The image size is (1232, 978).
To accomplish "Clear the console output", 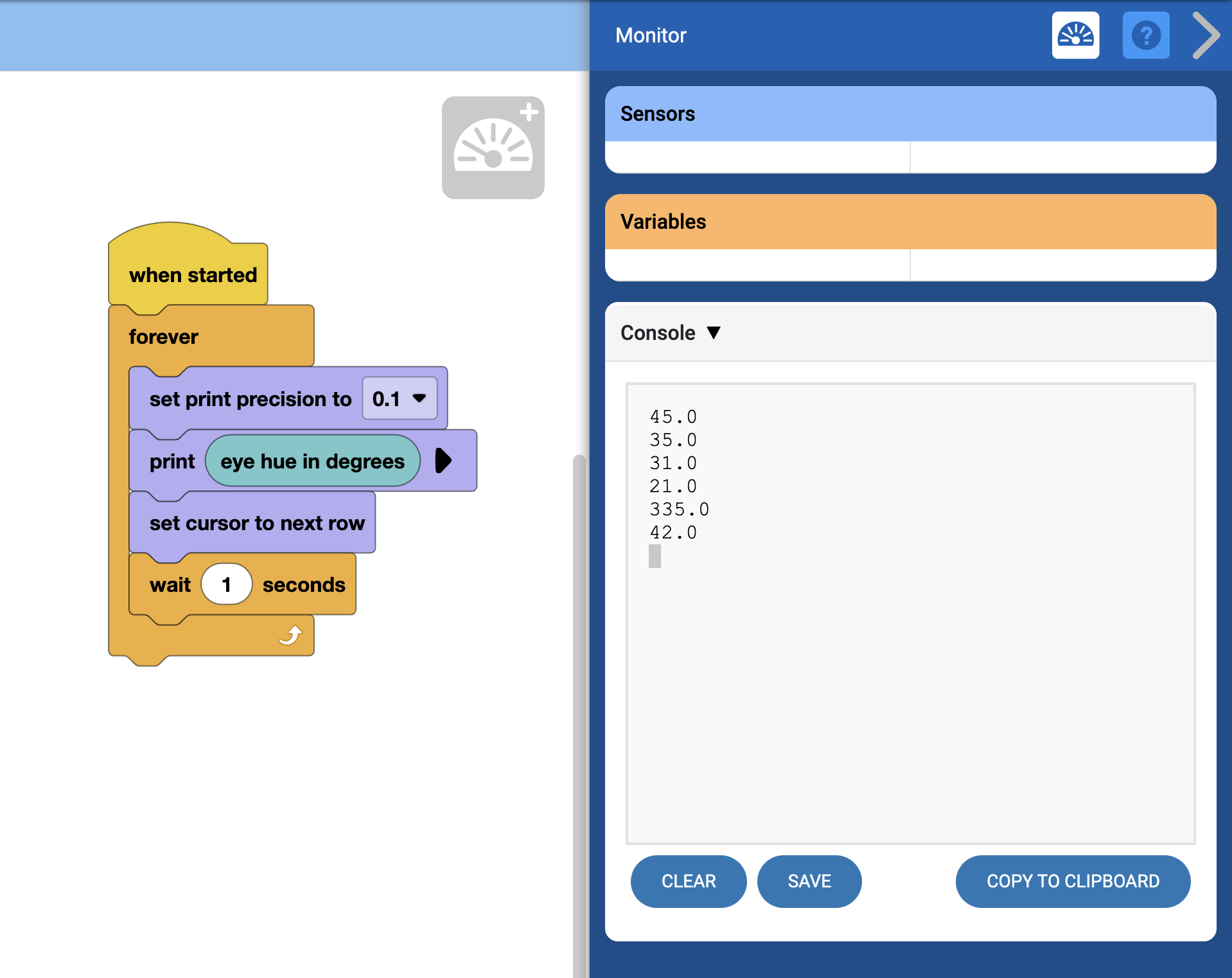I will [688, 881].
